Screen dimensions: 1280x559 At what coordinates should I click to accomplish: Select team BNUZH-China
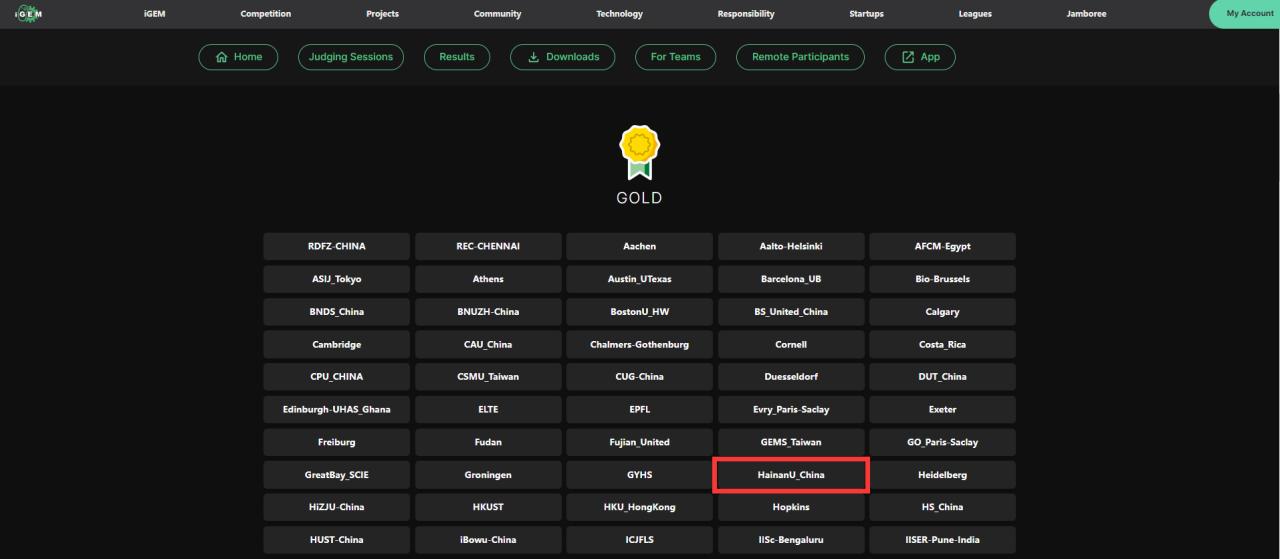pos(488,312)
